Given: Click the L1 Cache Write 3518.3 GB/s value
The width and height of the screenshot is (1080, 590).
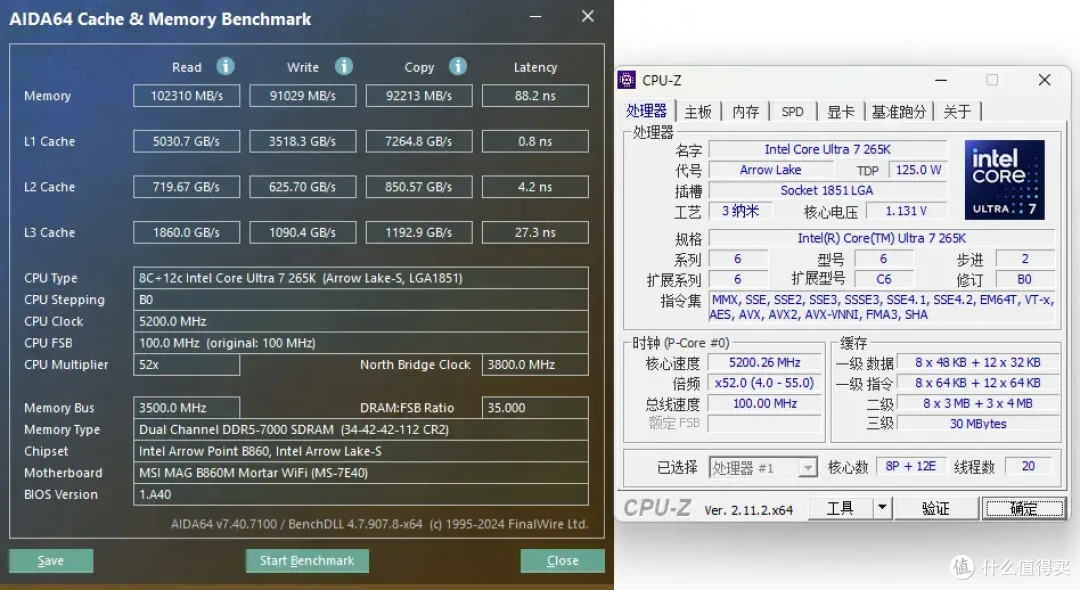Looking at the screenshot, I should point(302,141).
